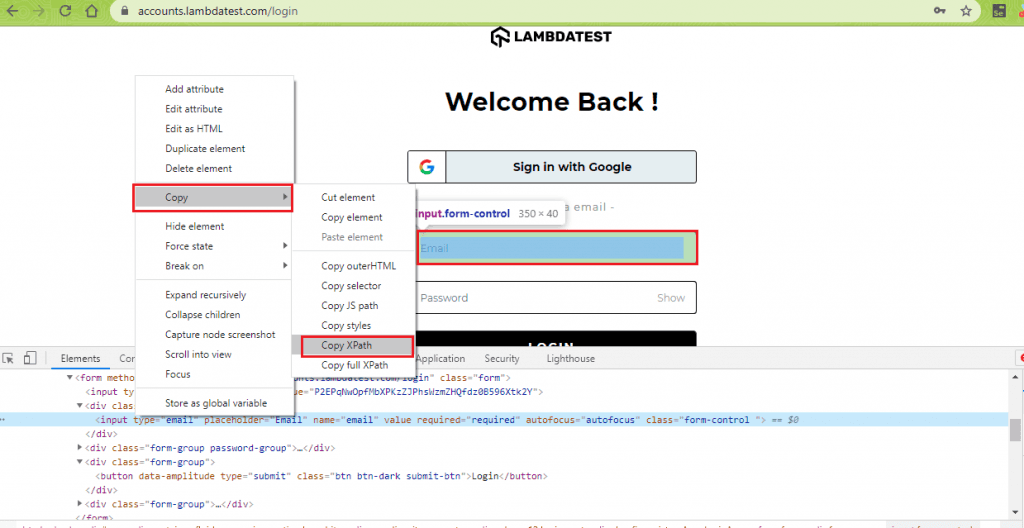Click the Welcome Back ! heading
Viewport: 1024px width, 528px height.
coord(552,102)
